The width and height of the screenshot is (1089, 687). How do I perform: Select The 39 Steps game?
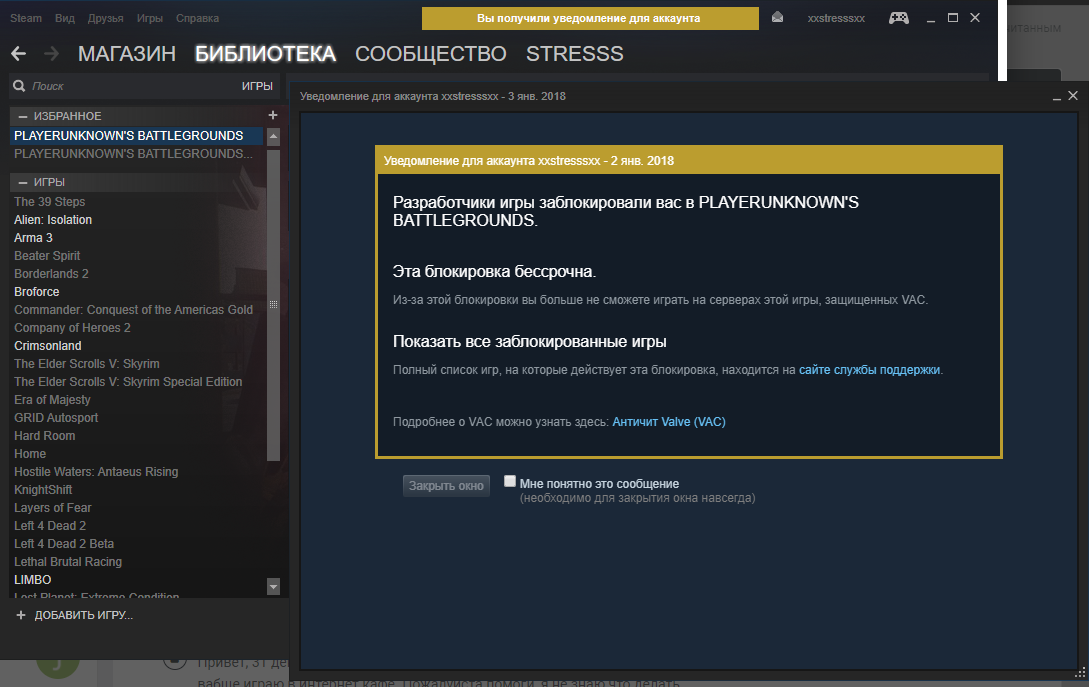[x=49, y=201]
